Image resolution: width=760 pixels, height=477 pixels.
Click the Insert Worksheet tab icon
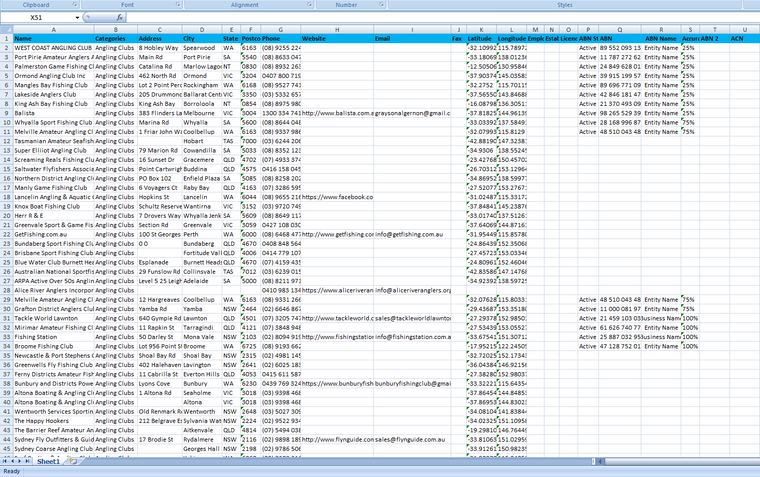coord(72,462)
